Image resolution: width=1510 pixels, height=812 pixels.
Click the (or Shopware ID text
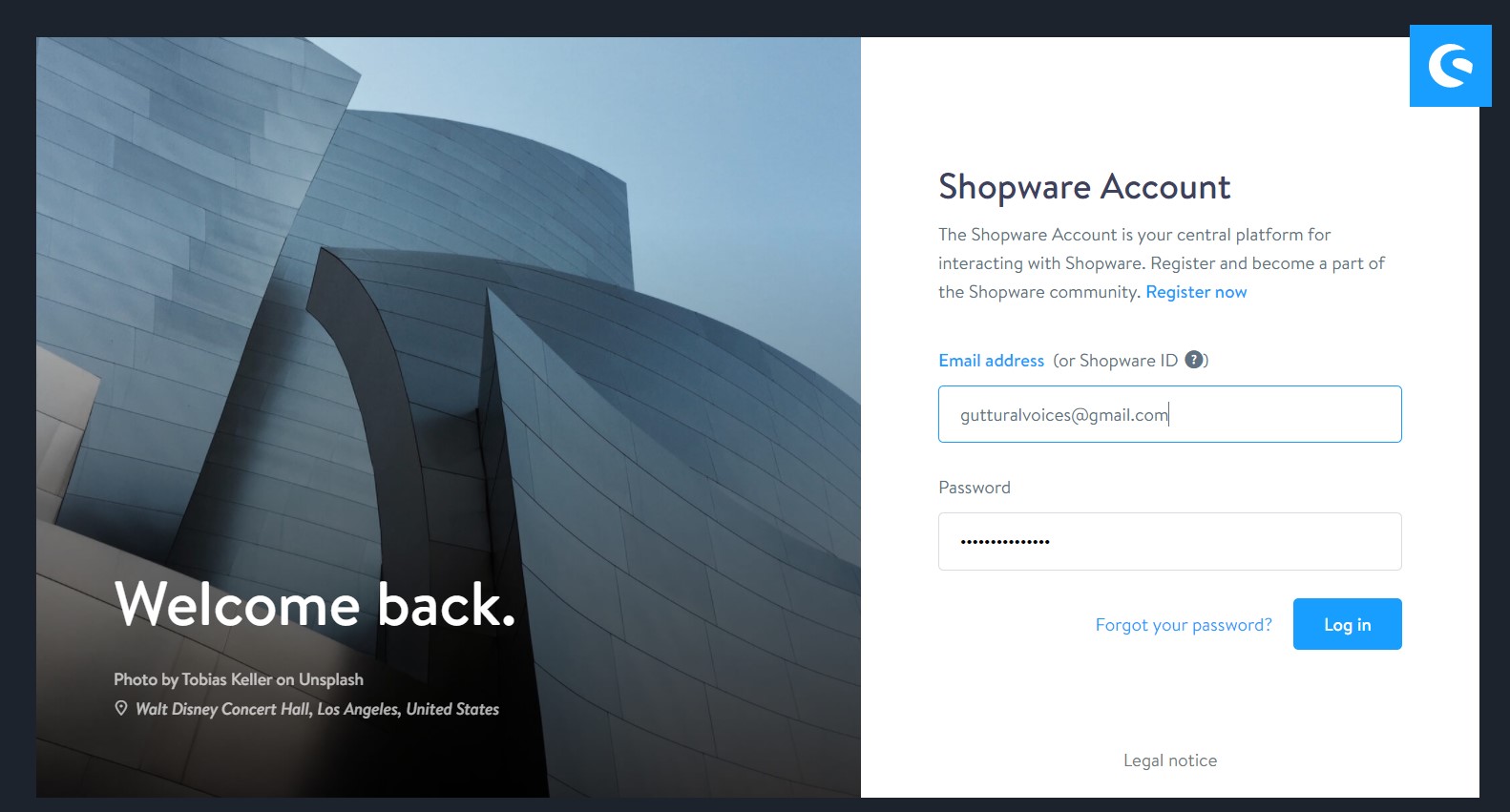1115,361
